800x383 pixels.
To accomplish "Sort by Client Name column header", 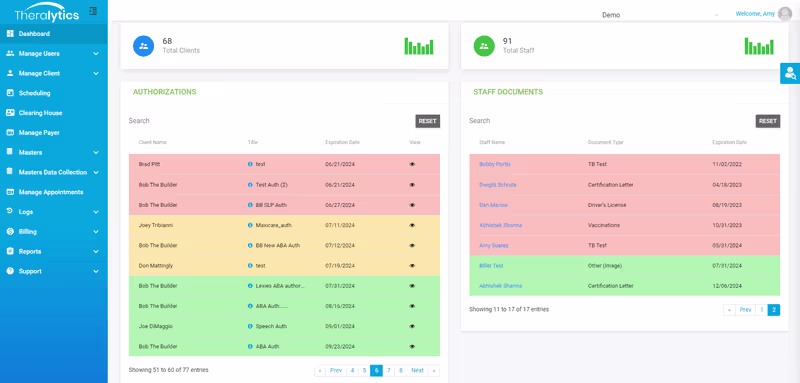I will click(153, 142).
